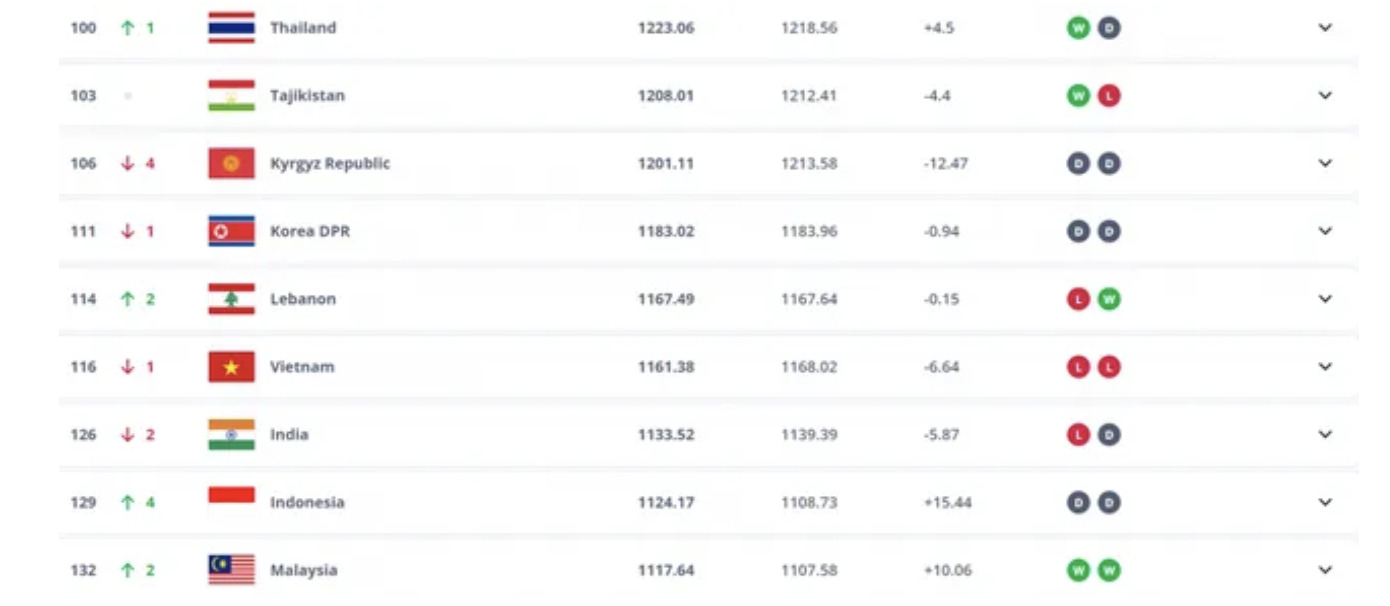Expand the India row chevron
This screenshot has width=1390, height=606.
(x=1325, y=435)
